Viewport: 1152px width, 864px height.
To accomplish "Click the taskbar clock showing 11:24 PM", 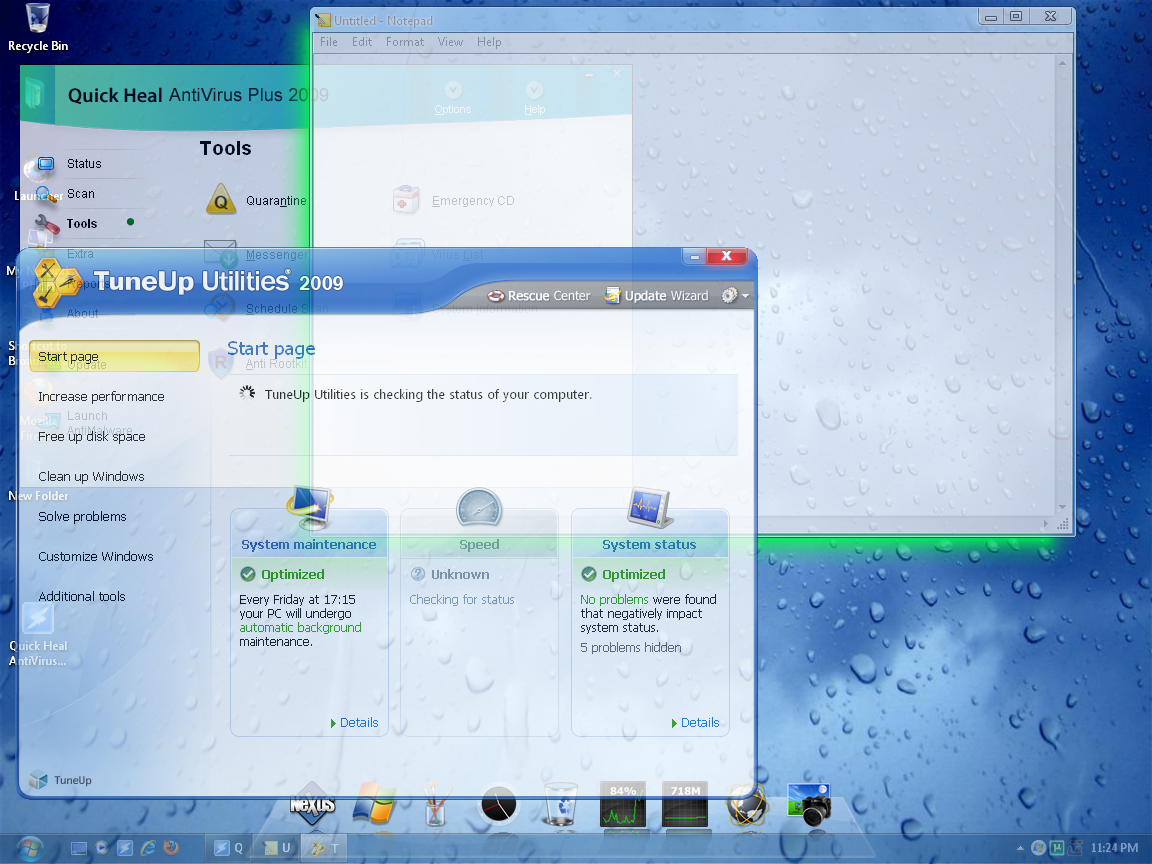I will pyautogui.click(x=1114, y=848).
